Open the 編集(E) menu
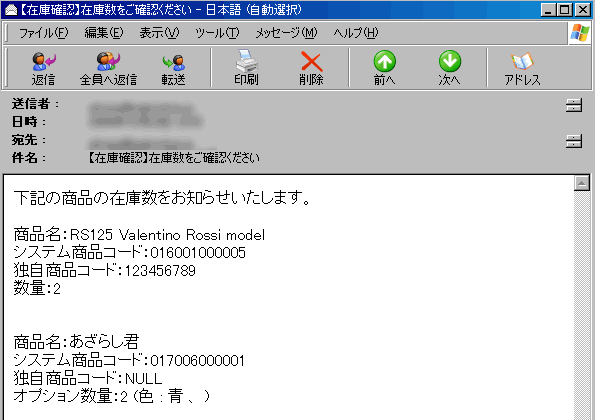Image resolution: width=595 pixels, height=420 pixels. tap(104, 33)
